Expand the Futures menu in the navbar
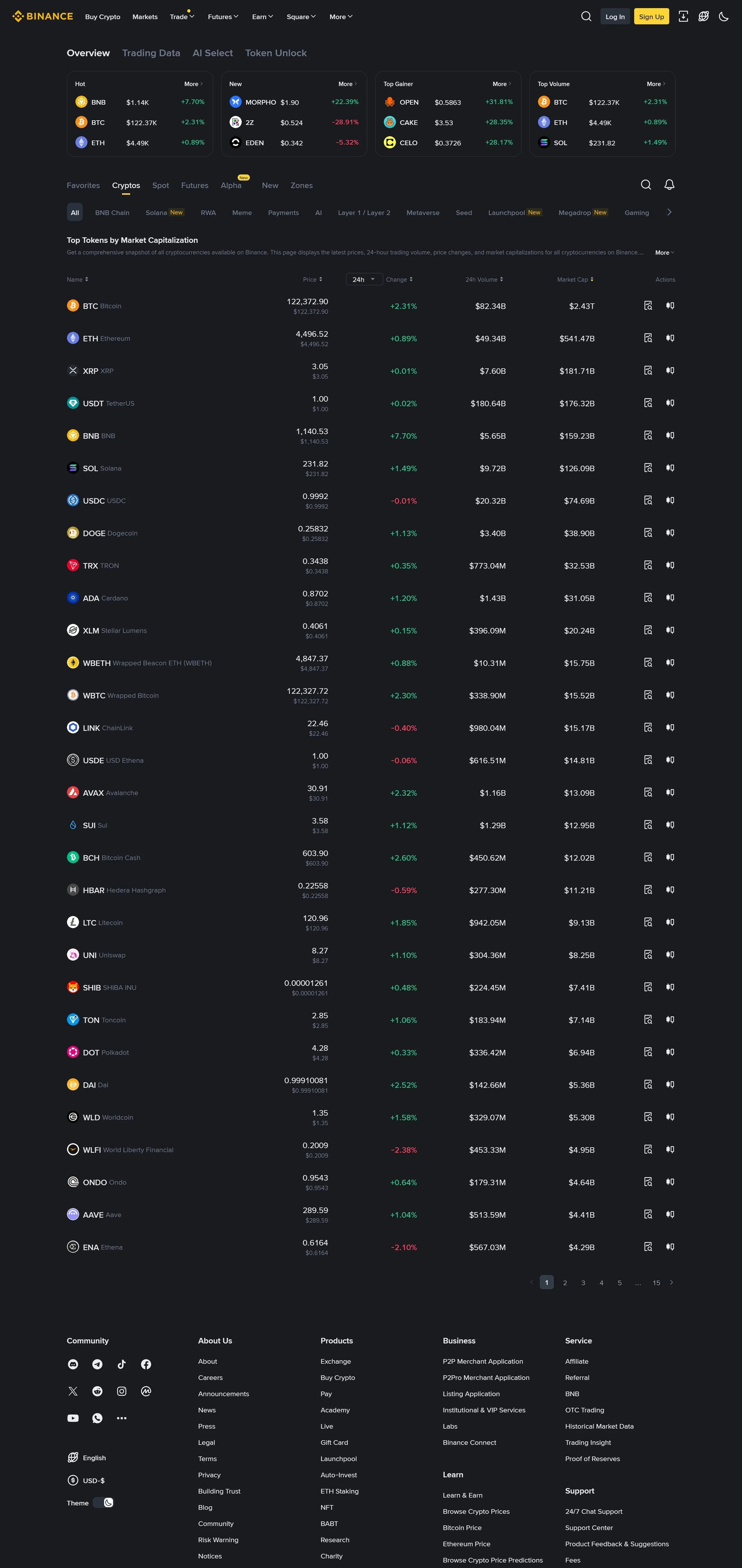The width and height of the screenshot is (742, 1568). (x=223, y=17)
